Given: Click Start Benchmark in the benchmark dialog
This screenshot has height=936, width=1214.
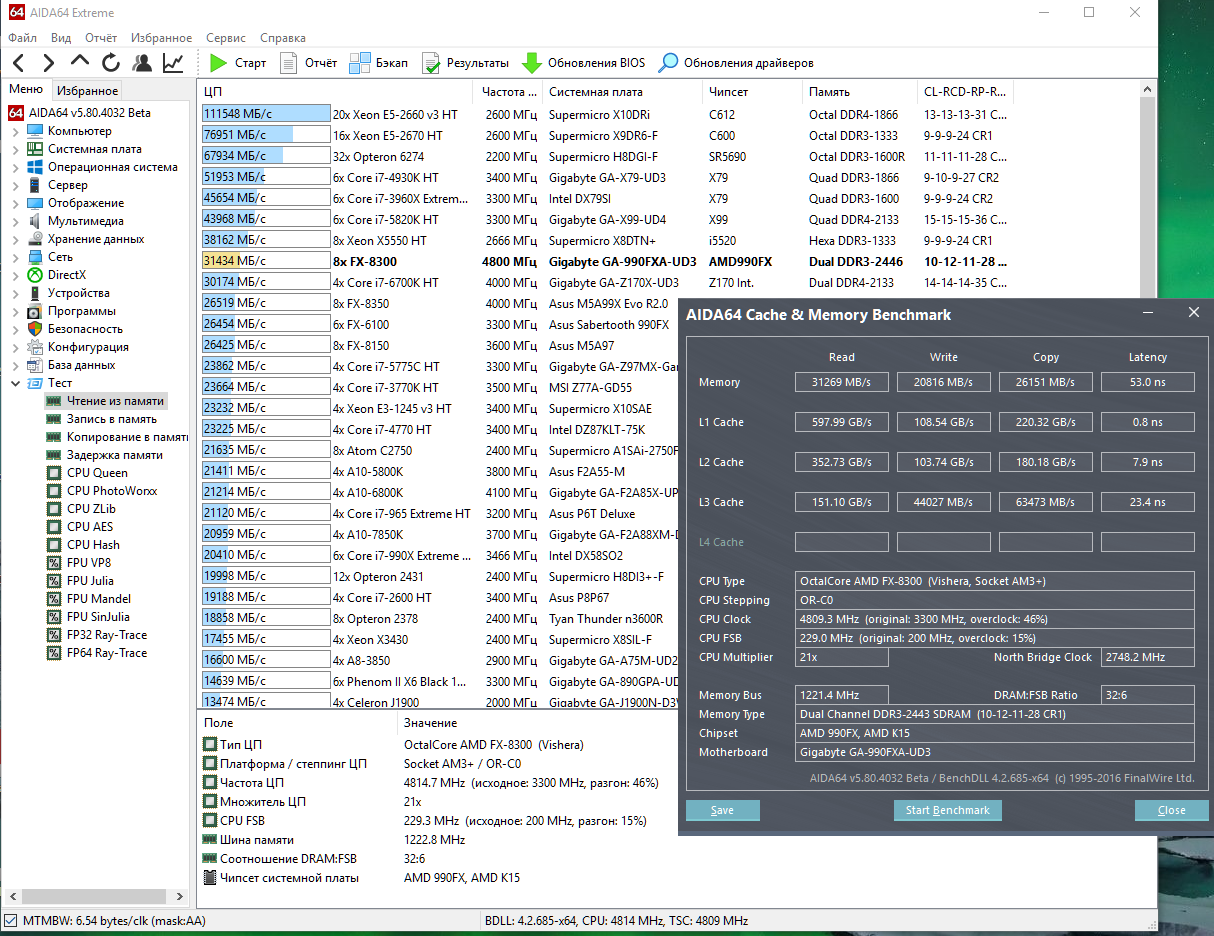Looking at the screenshot, I should [x=947, y=810].
